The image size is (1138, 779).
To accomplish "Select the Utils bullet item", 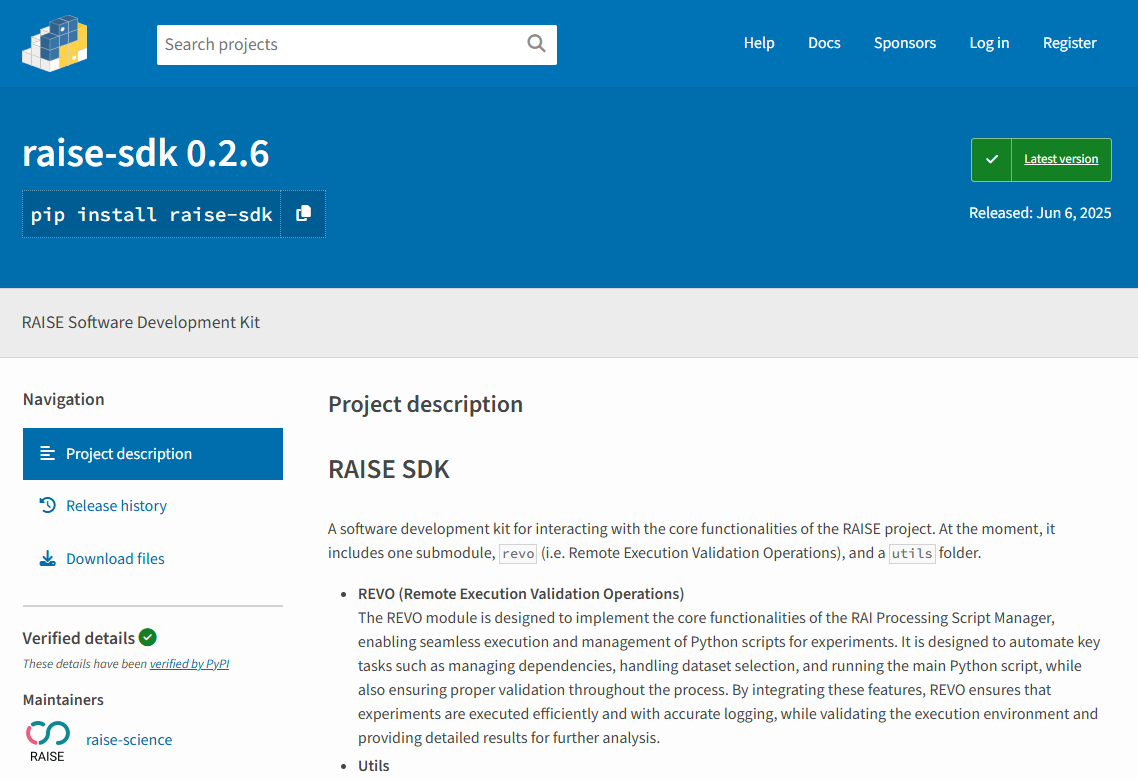I will coord(373,766).
